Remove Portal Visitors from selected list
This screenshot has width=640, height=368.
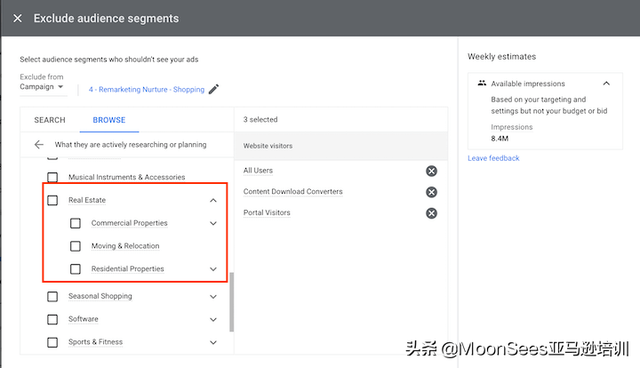point(431,213)
